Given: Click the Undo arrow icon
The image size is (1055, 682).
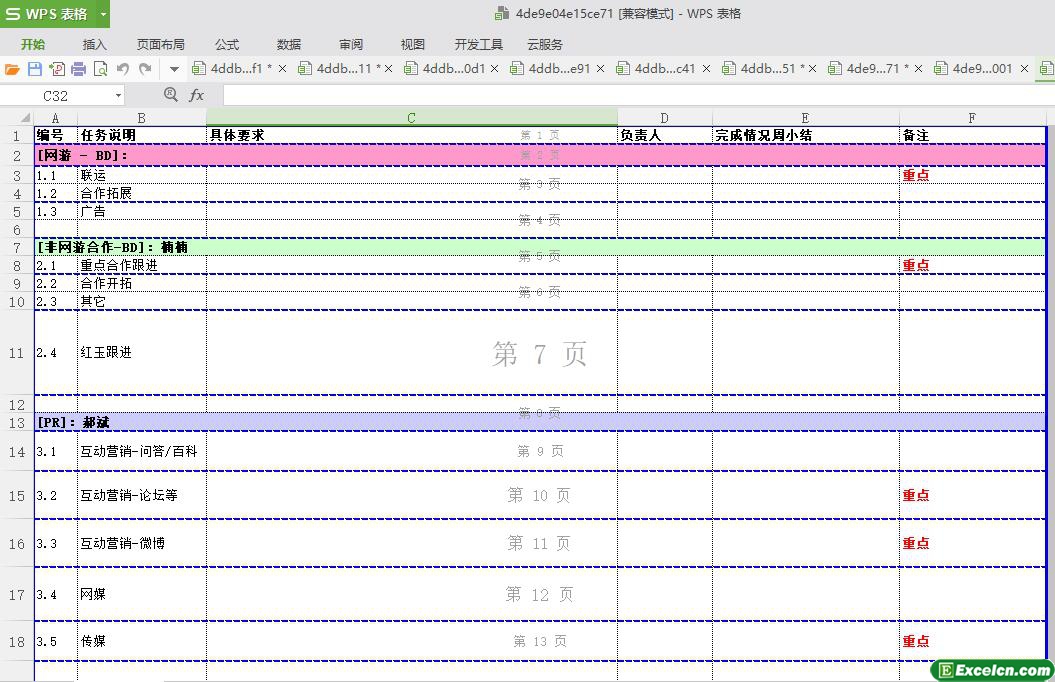Looking at the screenshot, I should point(123,69).
